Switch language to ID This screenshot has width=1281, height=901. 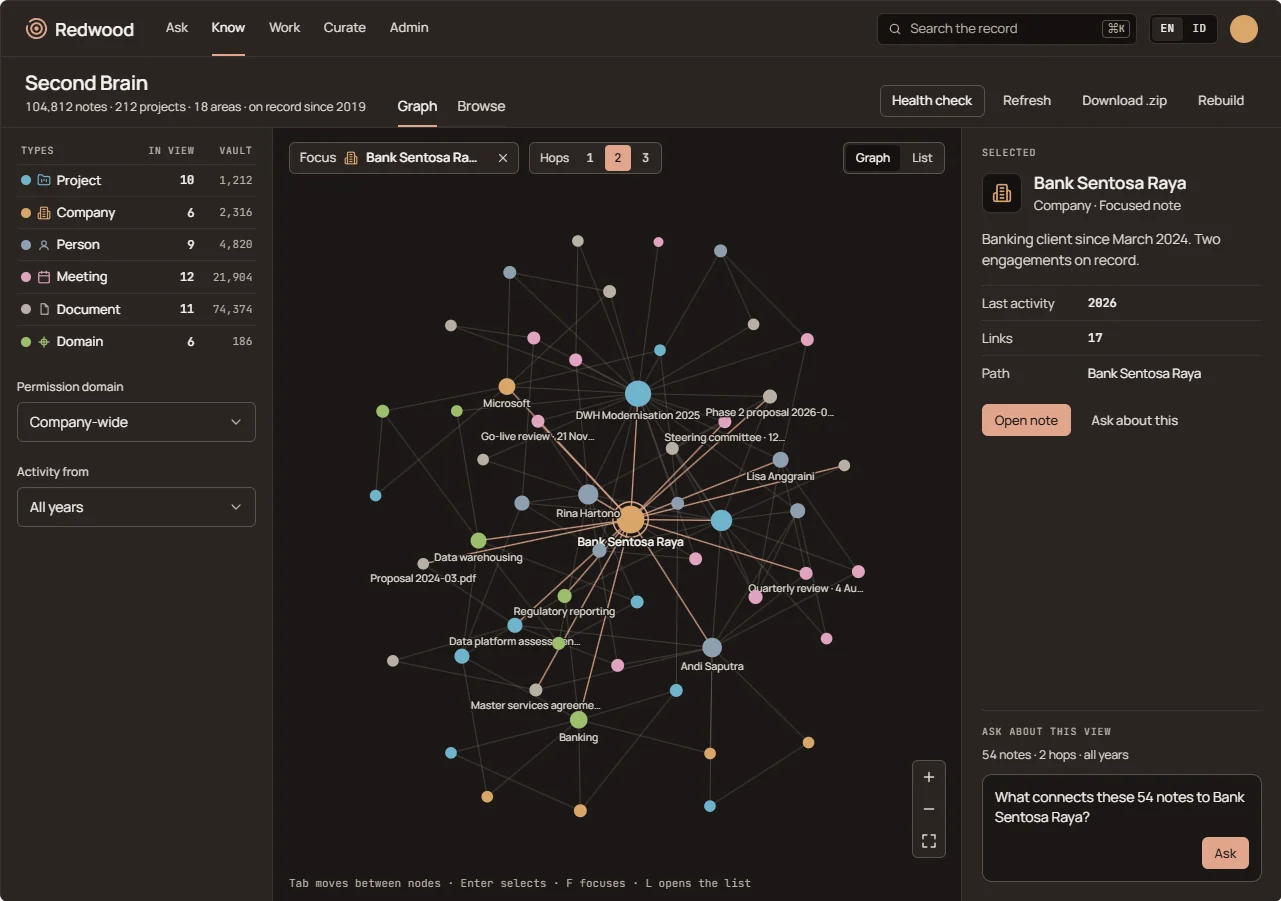1199,29
